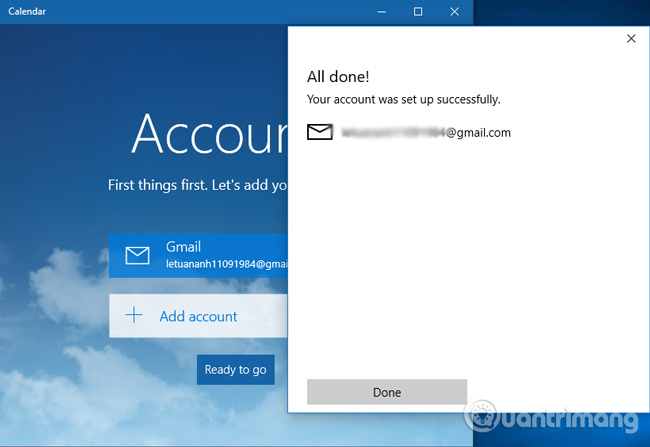Minimize the Calendar window

[381, 12]
